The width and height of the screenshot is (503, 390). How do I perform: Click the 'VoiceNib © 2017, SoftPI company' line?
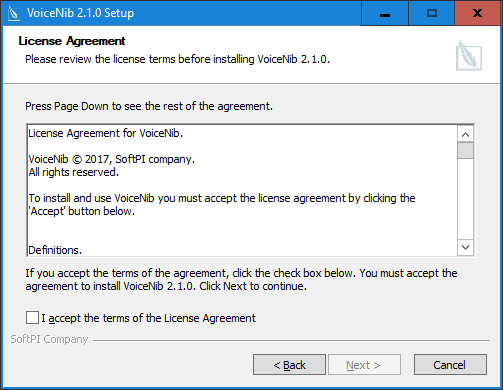point(111,159)
